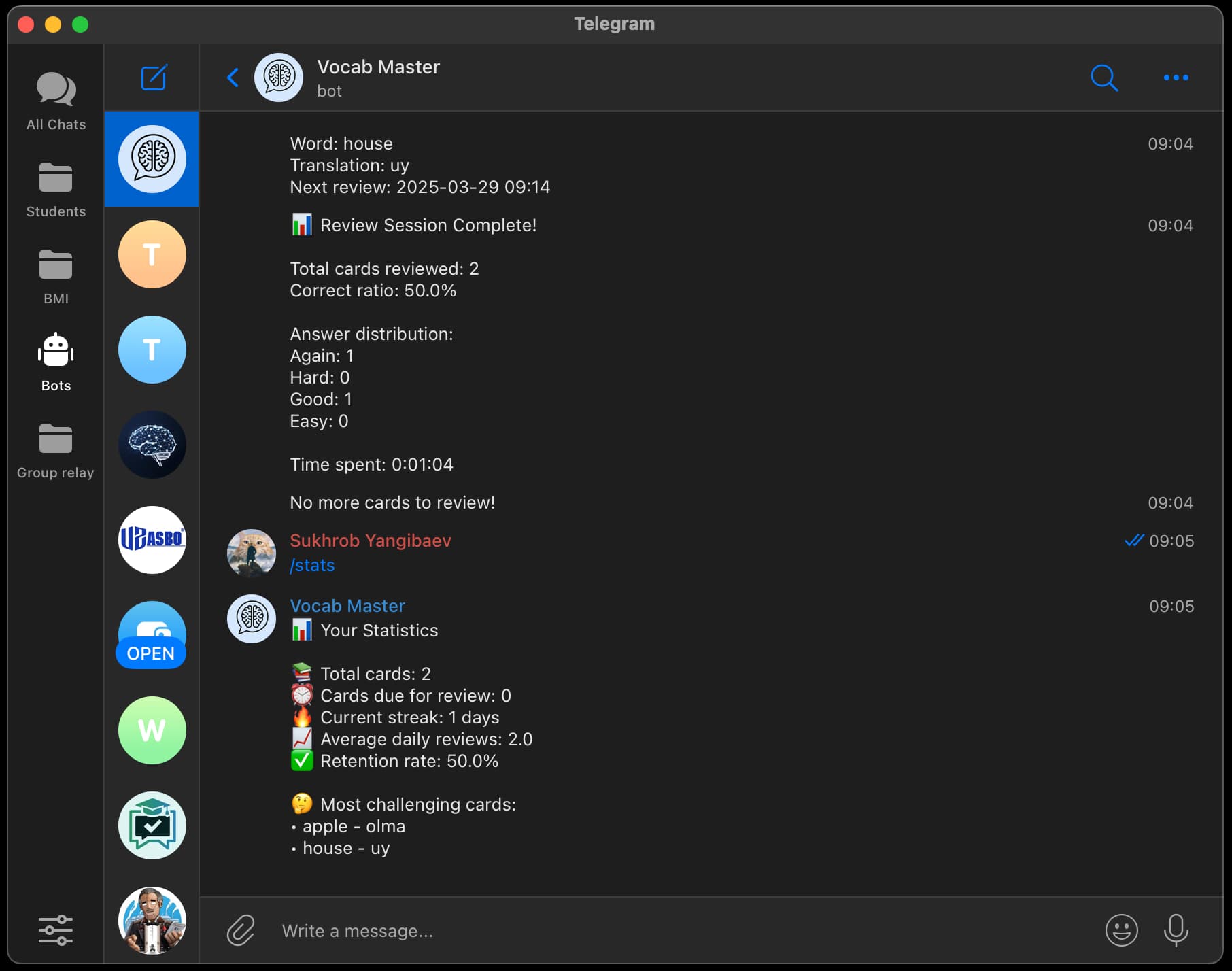Click 'Correct ratio: 50.0%' line
This screenshot has height=971, width=1232.
(373, 290)
